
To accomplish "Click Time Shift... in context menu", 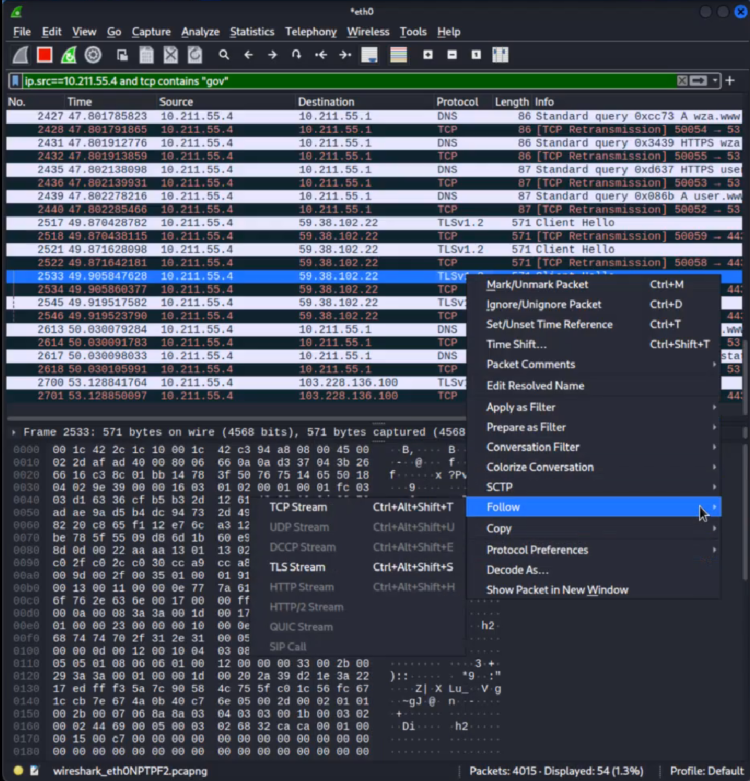I will [x=594, y=344].
